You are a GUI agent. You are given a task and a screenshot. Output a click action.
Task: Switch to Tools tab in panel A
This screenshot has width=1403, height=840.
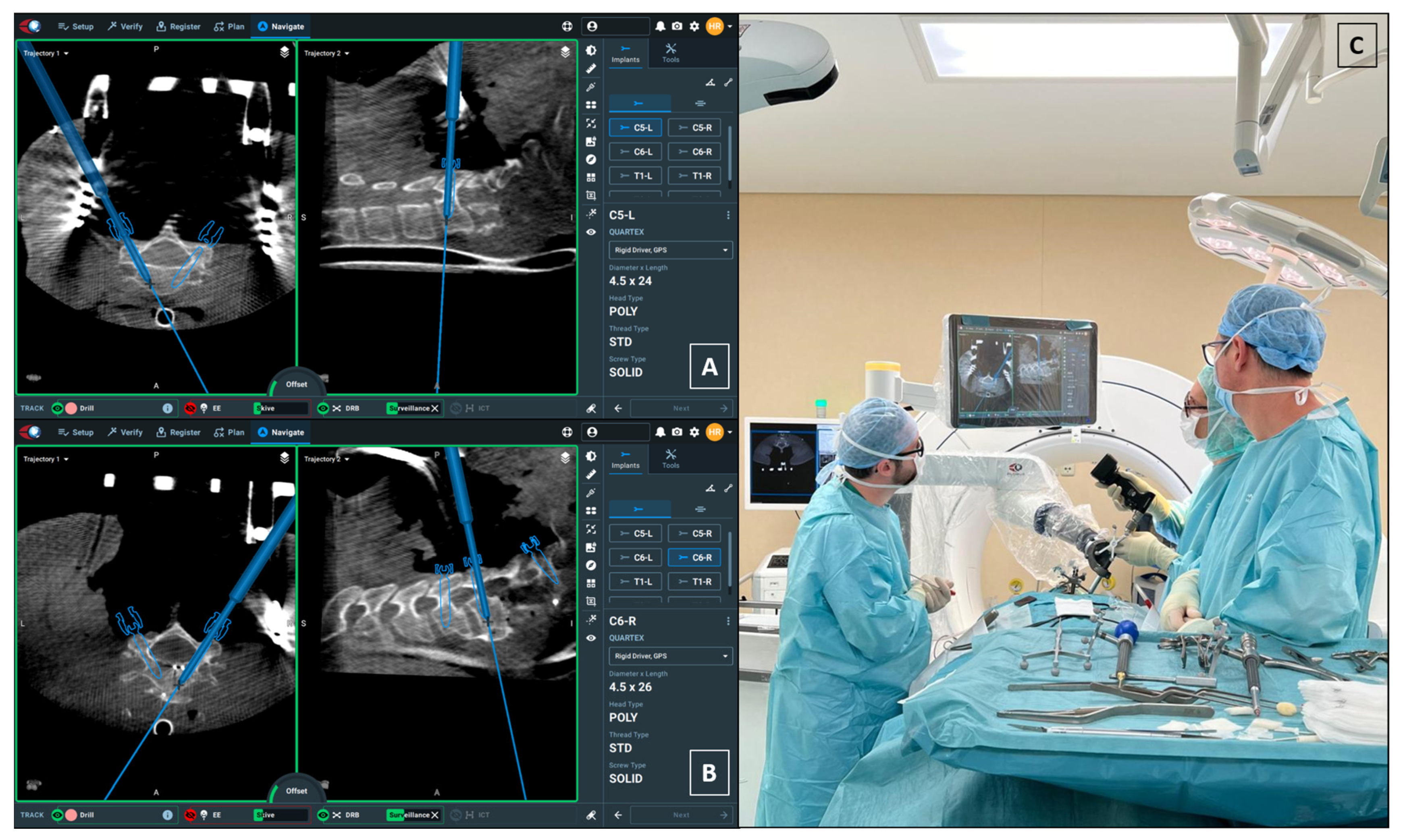pyautogui.click(x=670, y=53)
